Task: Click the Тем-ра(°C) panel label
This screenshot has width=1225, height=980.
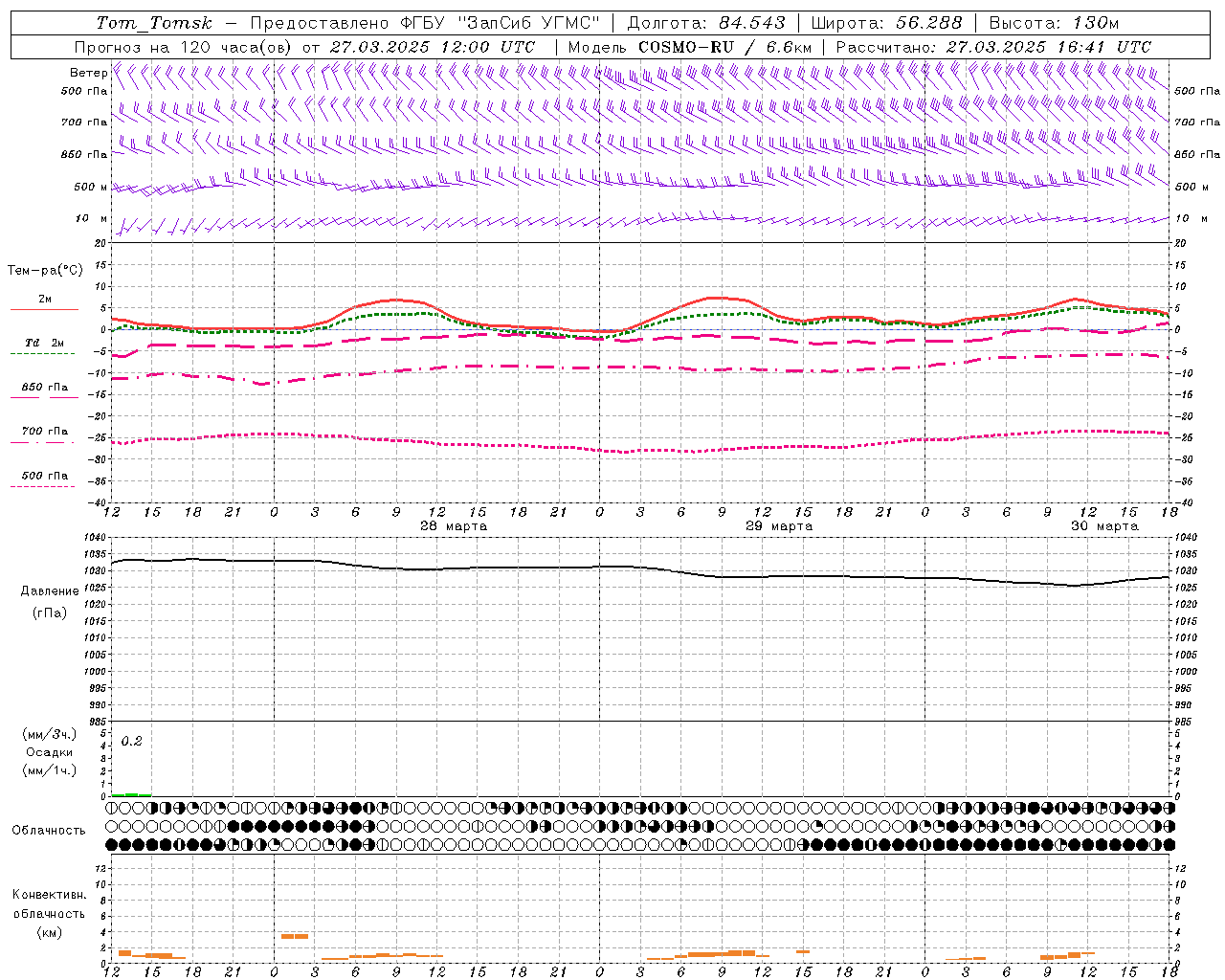Action: 45,271
